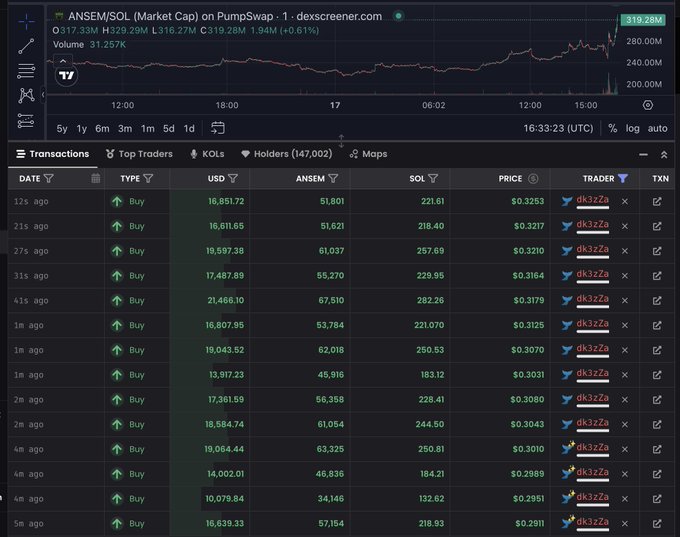
Task: Select the crosshair cursor tool
Action: click(26, 22)
